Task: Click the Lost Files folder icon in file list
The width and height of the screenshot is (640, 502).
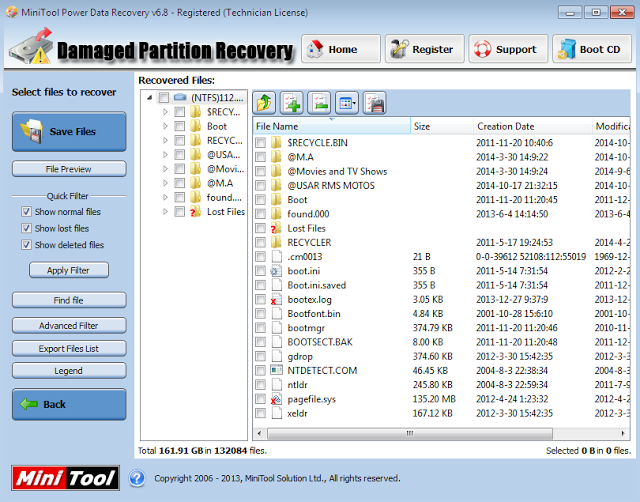Action: coord(276,228)
